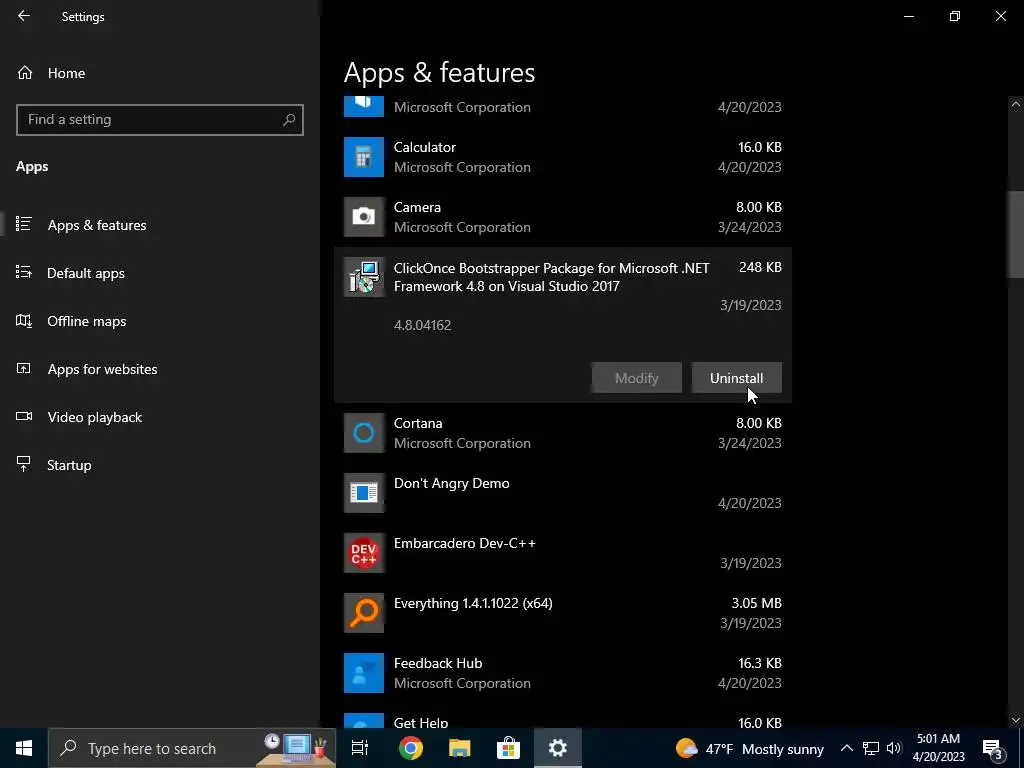Select the Cortana entry name

[418, 423]
